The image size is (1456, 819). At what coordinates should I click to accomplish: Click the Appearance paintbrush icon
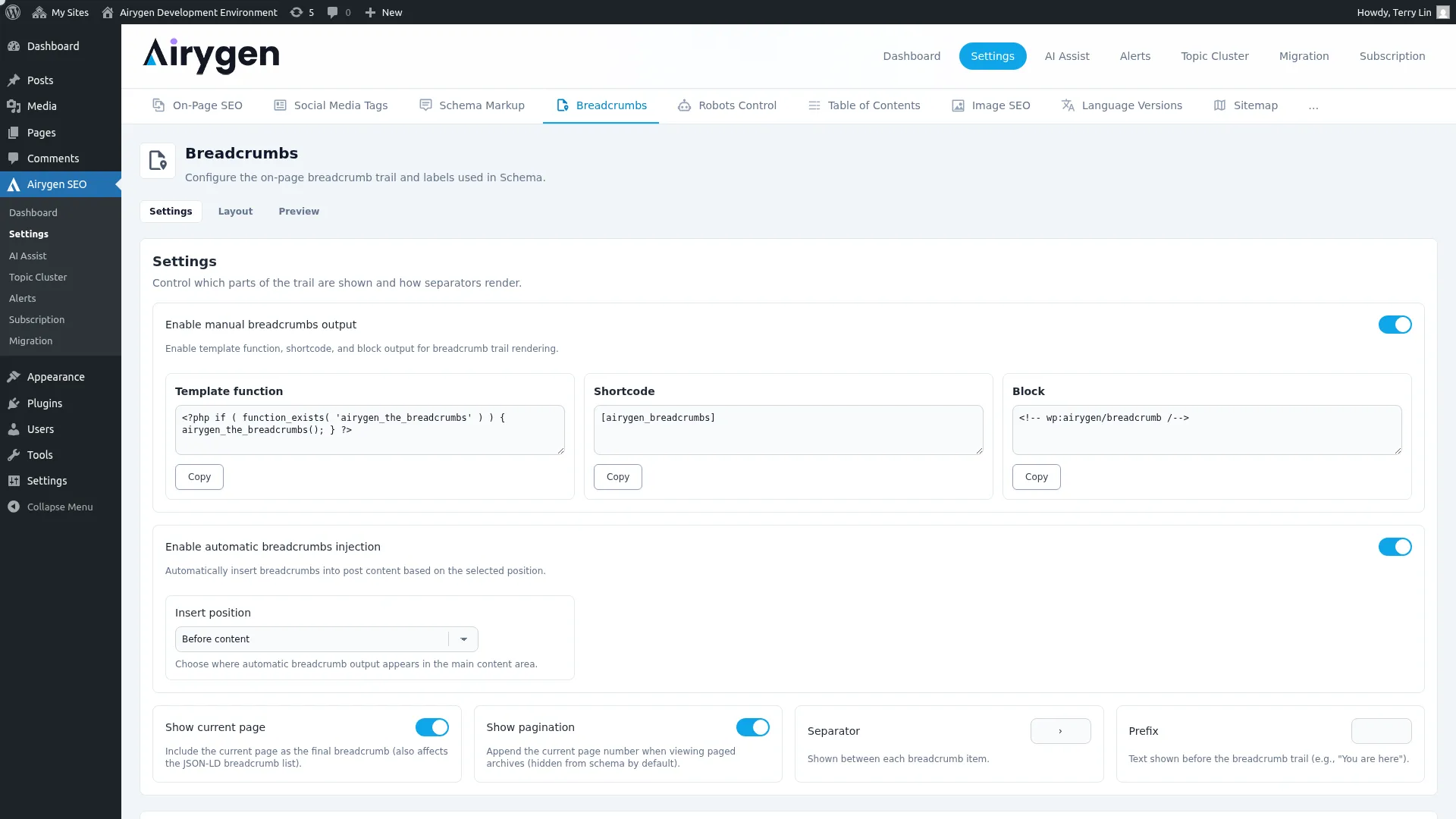click(x=14, y=377)
